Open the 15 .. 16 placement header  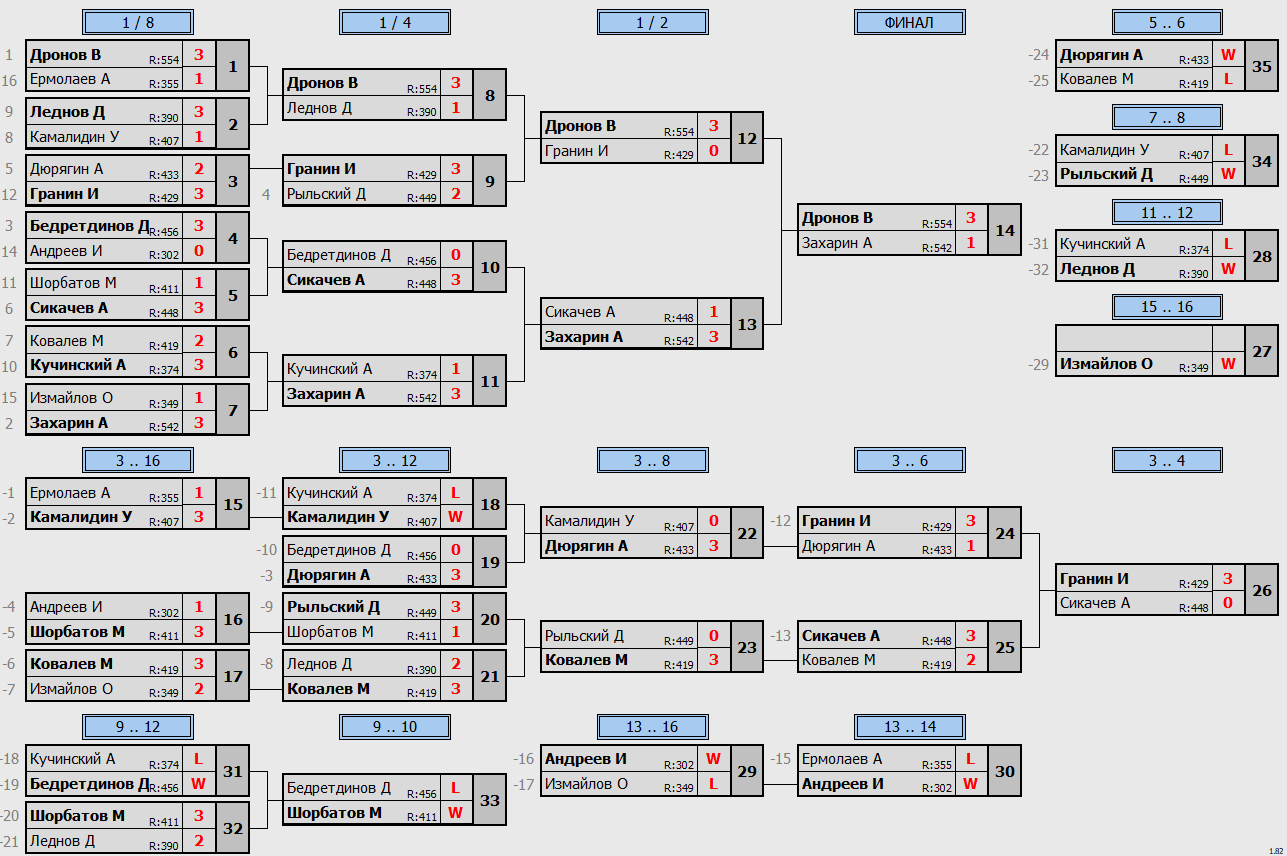(1167, 307)
